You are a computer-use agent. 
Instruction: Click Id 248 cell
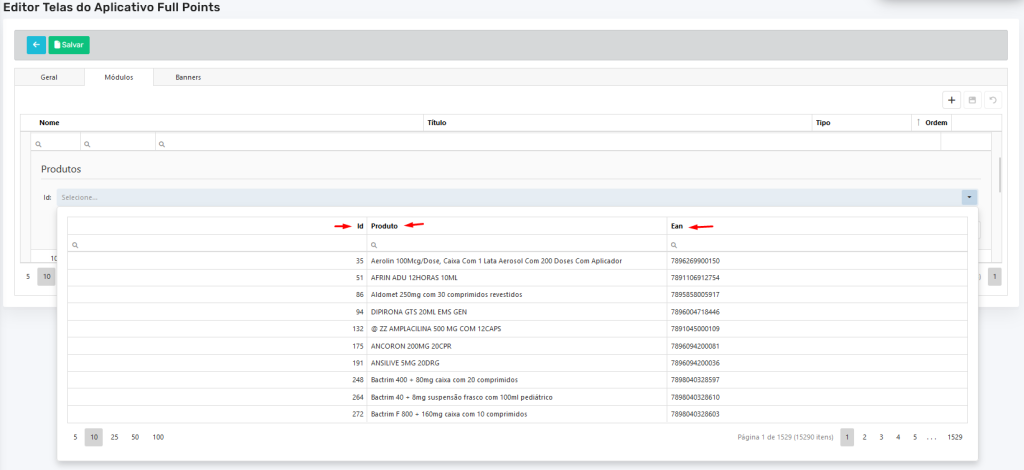coord(217,380)
